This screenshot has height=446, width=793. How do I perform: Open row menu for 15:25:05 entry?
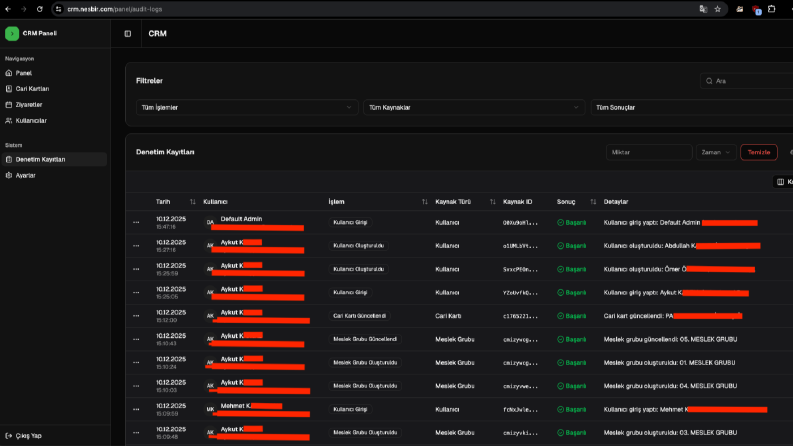click(x=136, y=292)
